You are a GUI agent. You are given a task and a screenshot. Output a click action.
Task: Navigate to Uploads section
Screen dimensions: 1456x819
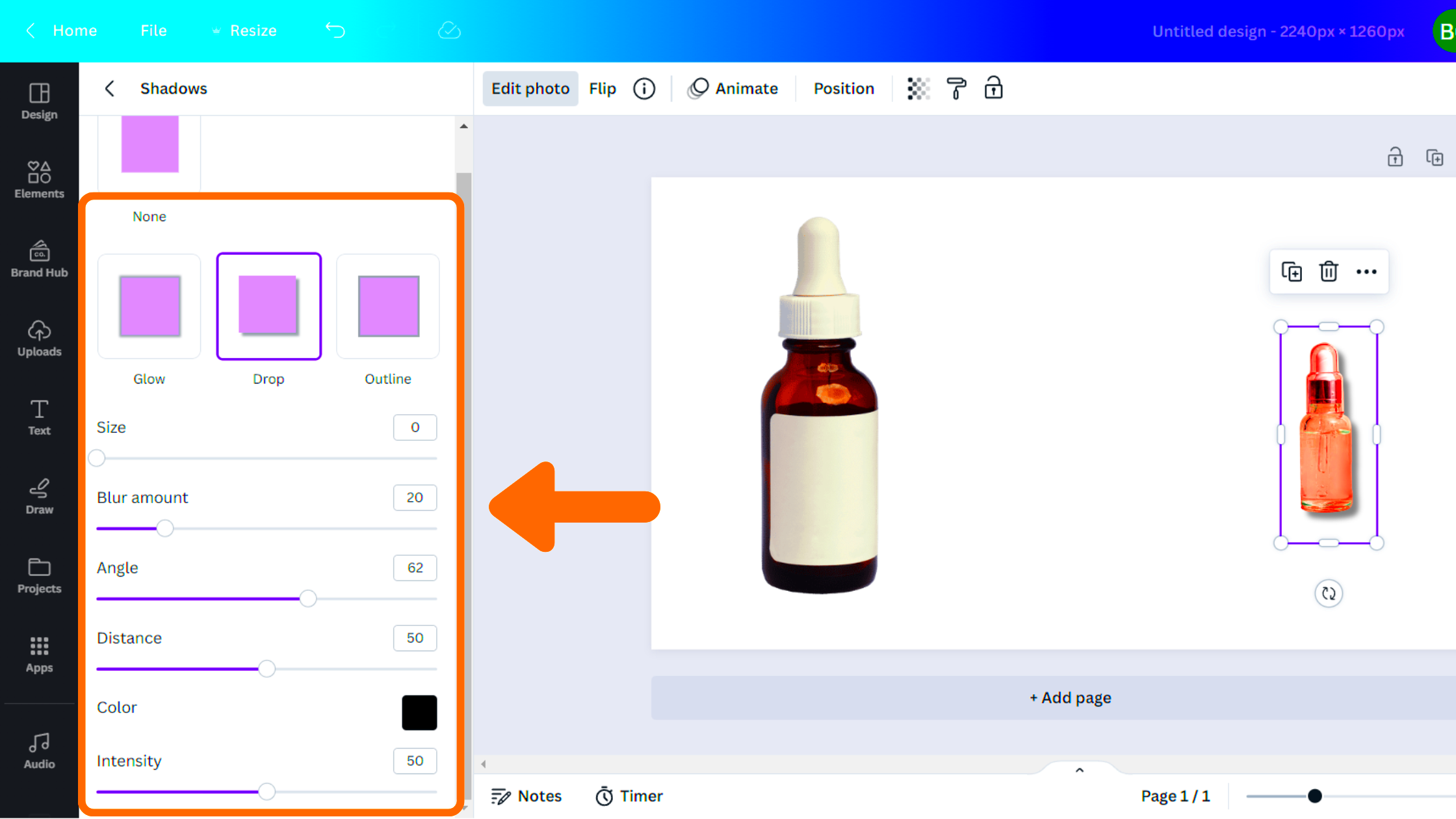(x=39, y=337)
